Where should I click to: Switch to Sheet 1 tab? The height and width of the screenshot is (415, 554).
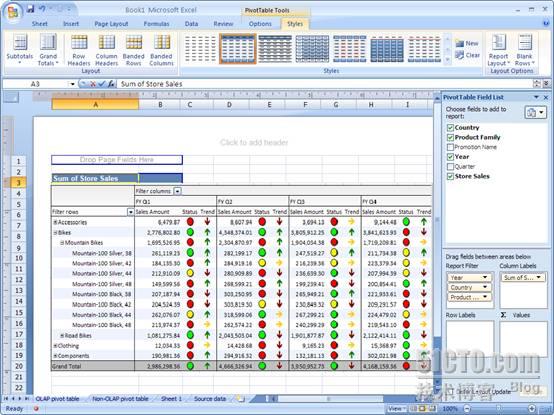pos(171,399)
